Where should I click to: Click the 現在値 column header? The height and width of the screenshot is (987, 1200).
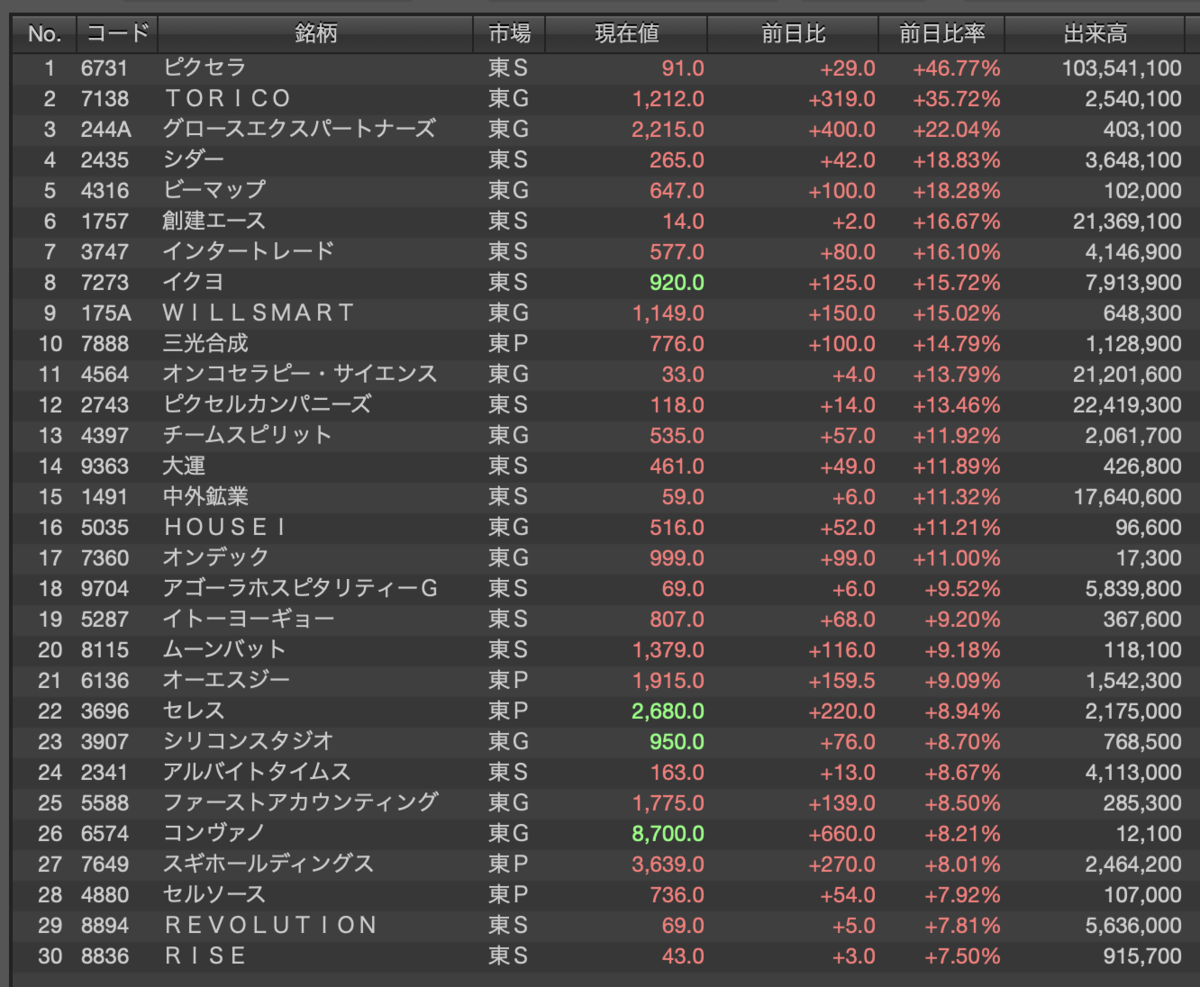point(626,34)
